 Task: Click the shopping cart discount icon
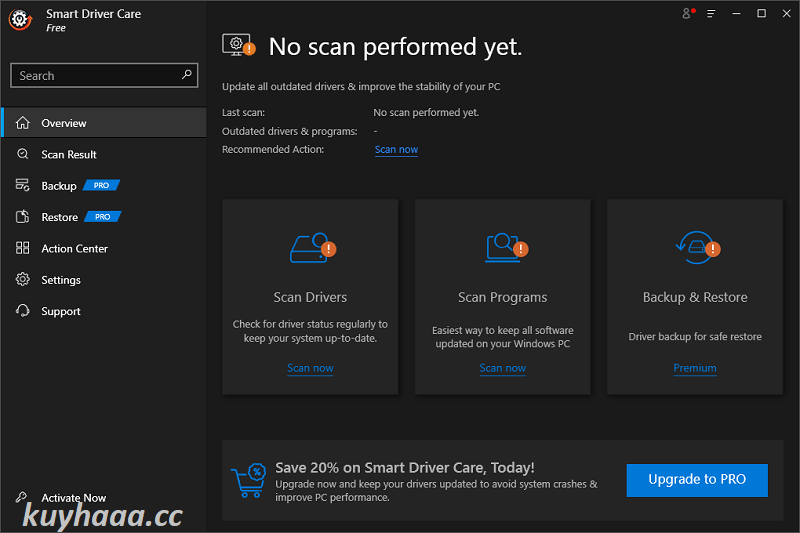[x=249, y=480]
